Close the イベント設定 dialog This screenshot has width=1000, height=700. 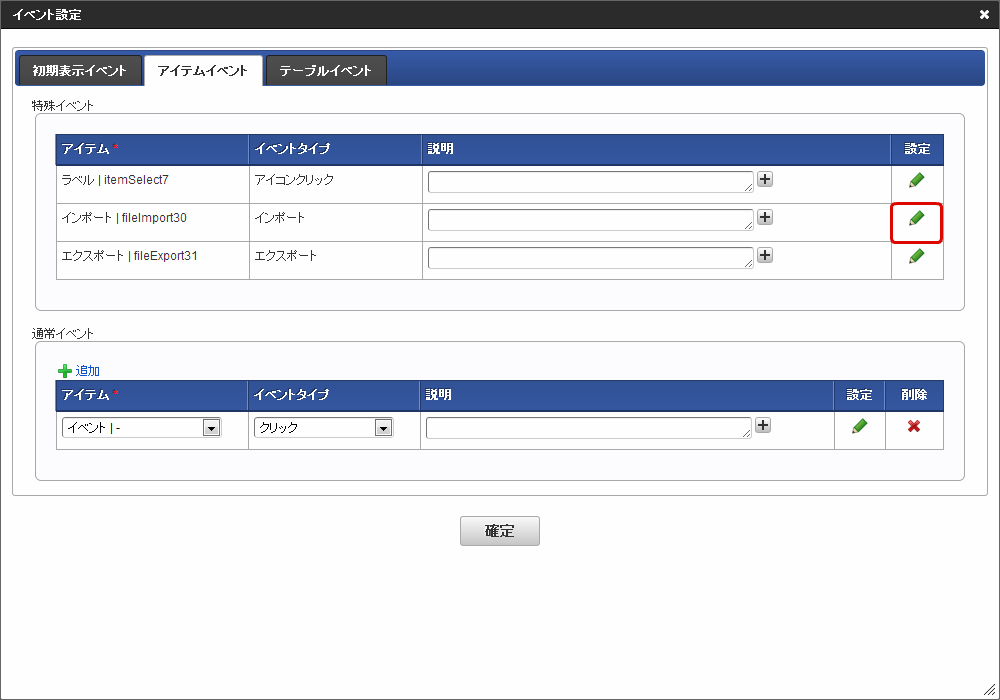pyautogui.click(x=985, y=15)
